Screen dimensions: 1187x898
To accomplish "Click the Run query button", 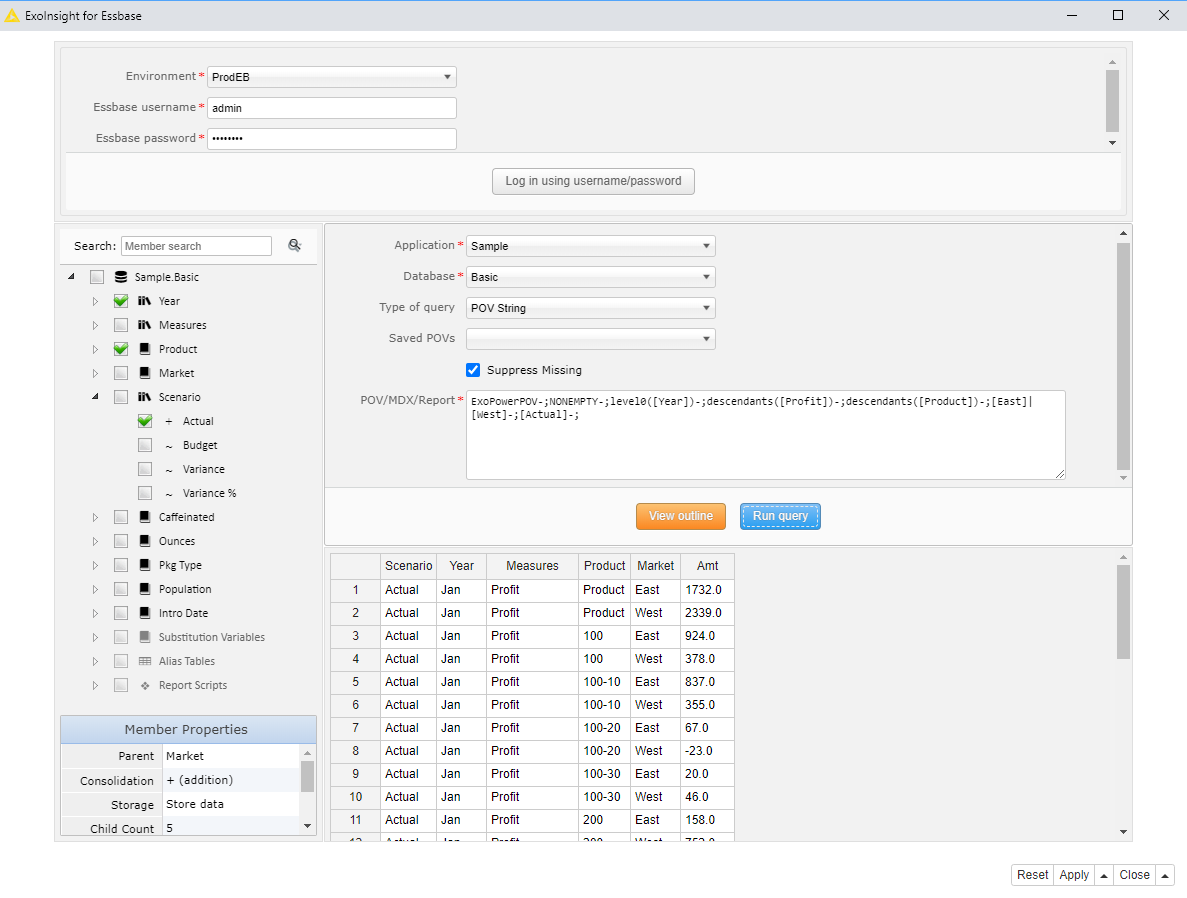I will pyautogui.click(x=779, y=516).
